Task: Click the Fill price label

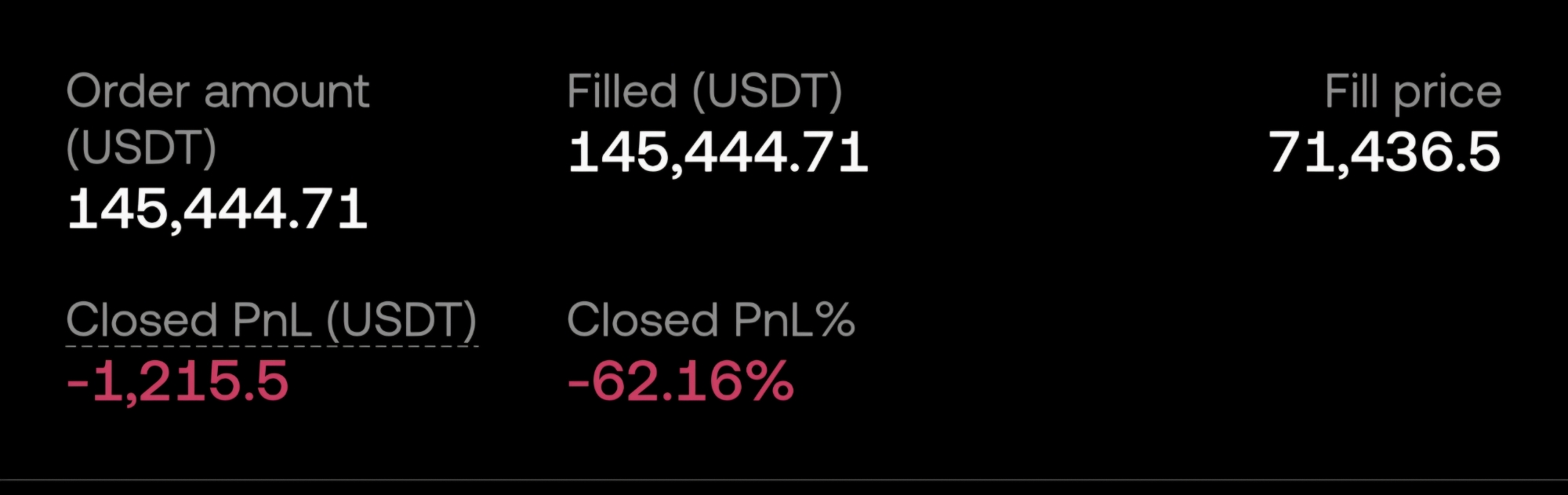Action: [1412, 93]
